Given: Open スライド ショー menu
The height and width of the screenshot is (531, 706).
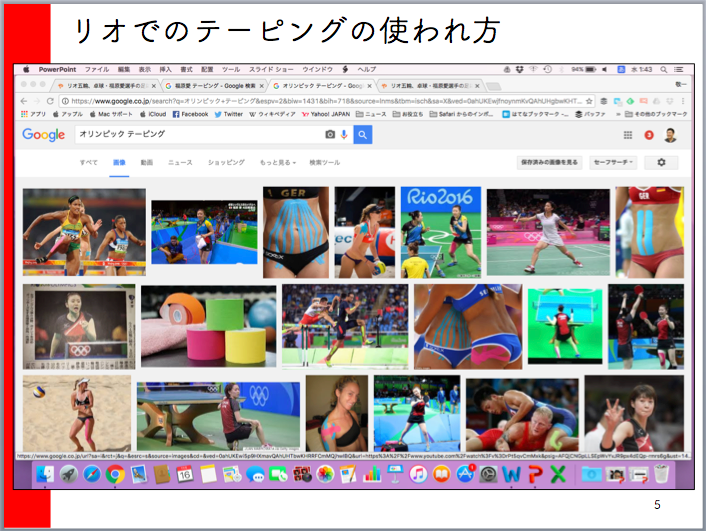Looking at the screenshot, I should 271,69.
